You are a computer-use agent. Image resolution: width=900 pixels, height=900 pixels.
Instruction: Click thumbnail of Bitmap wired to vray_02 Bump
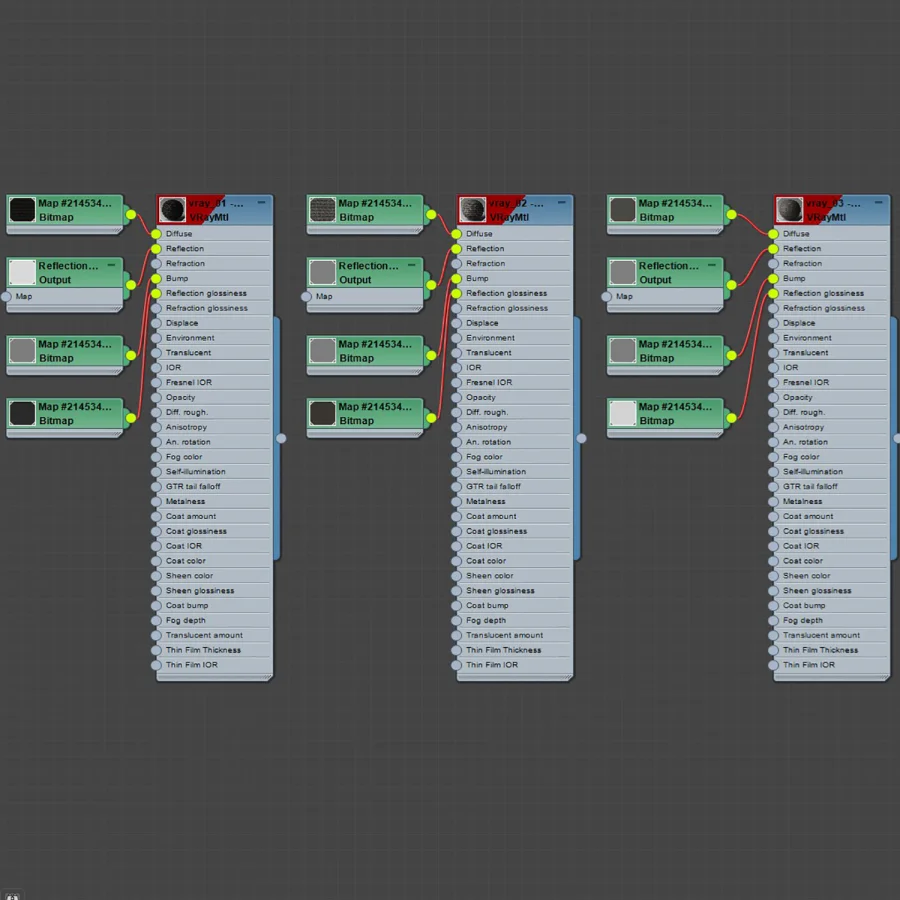[323, 350]
